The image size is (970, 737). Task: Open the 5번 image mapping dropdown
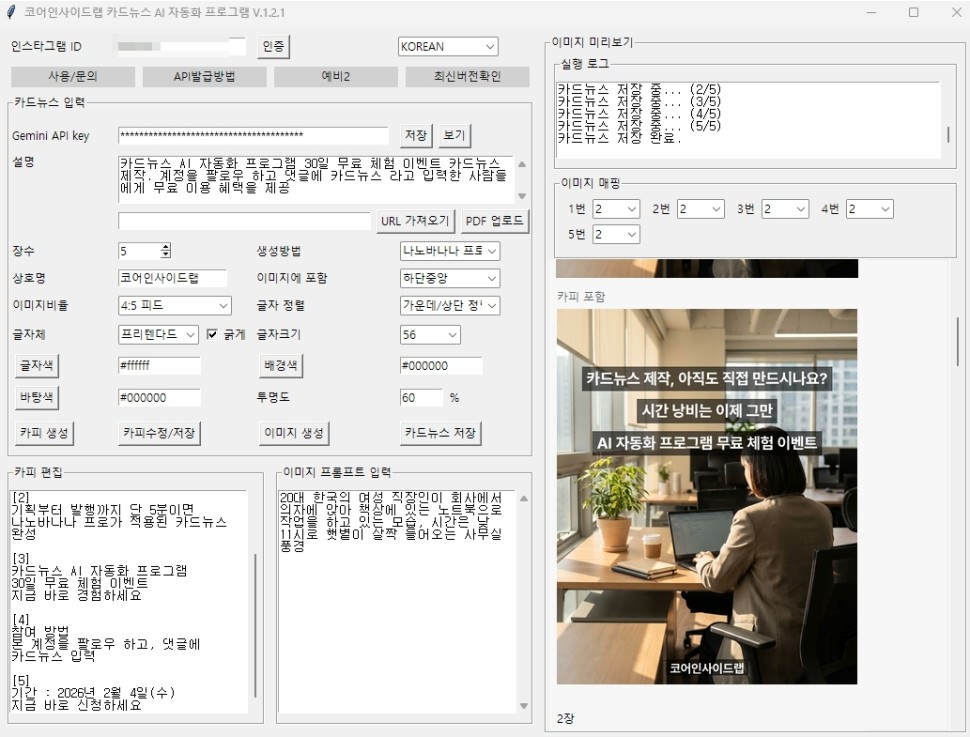(x=616, y=235)
